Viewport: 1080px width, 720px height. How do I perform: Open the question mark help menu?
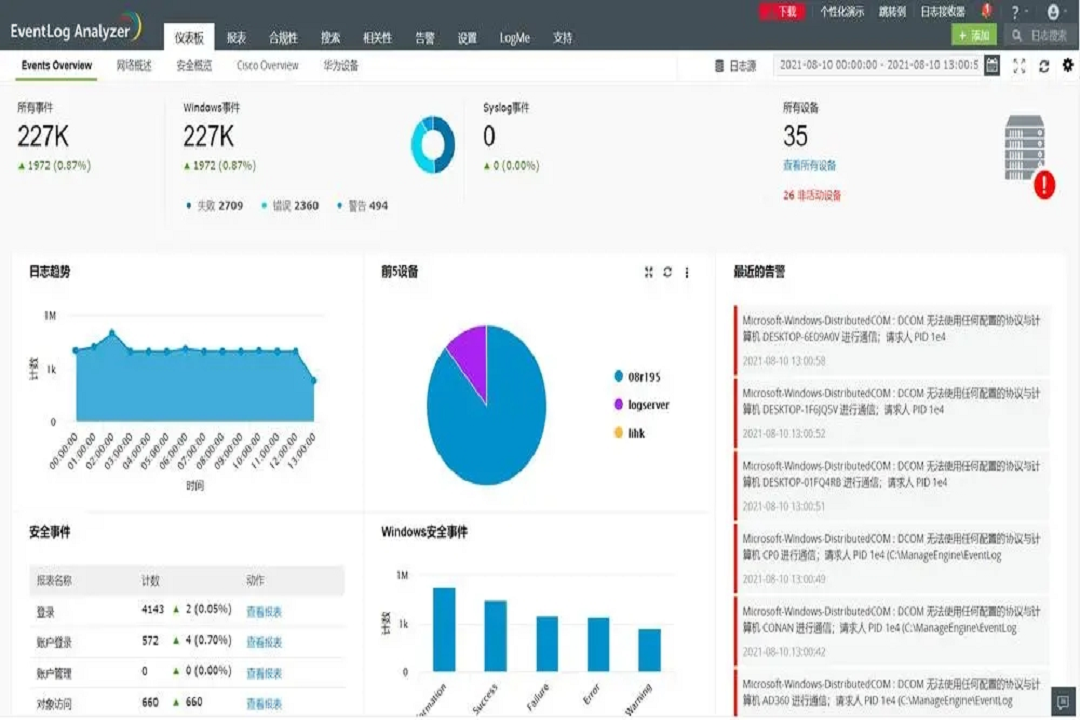point(1015,12)
